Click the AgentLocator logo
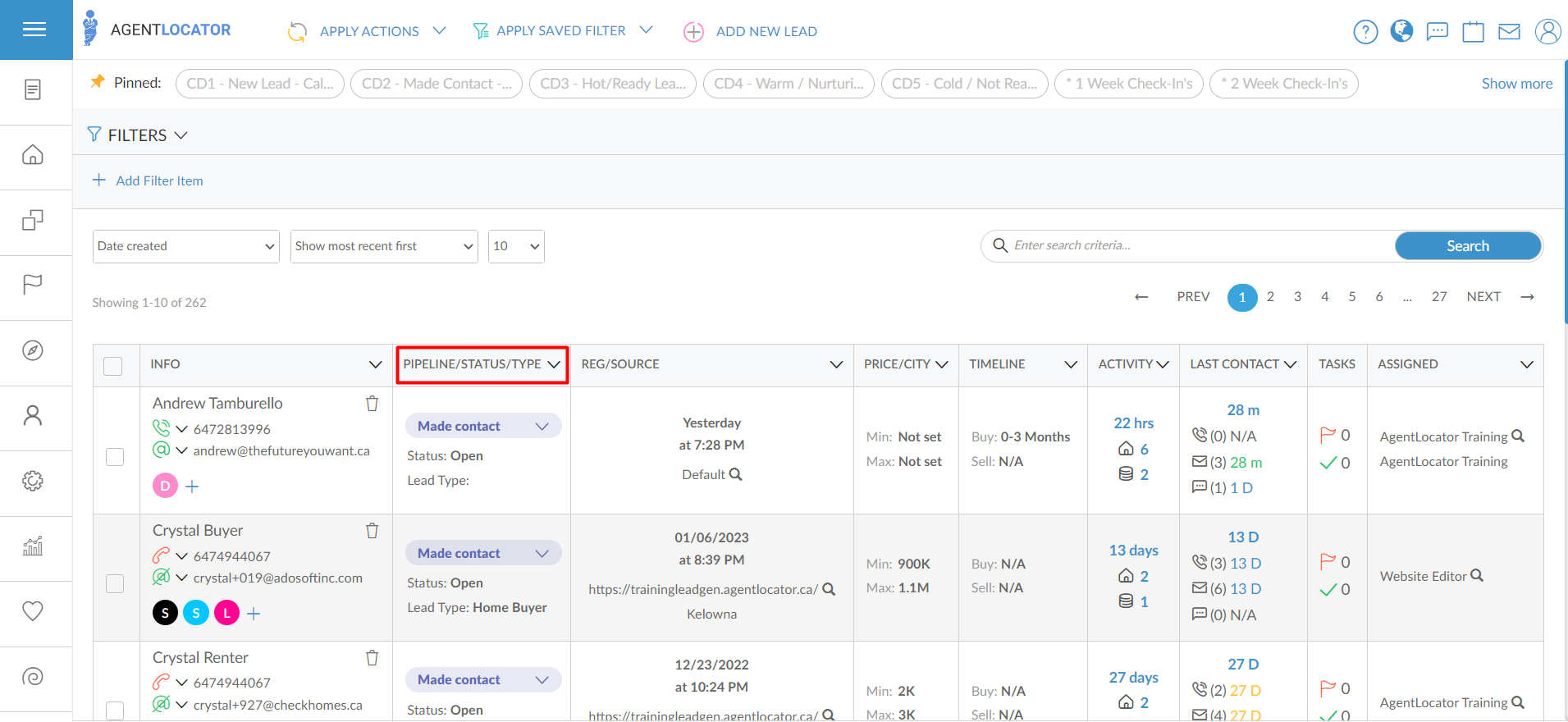This screenshot has width=1568, height=722. click(x=157, y=30)
